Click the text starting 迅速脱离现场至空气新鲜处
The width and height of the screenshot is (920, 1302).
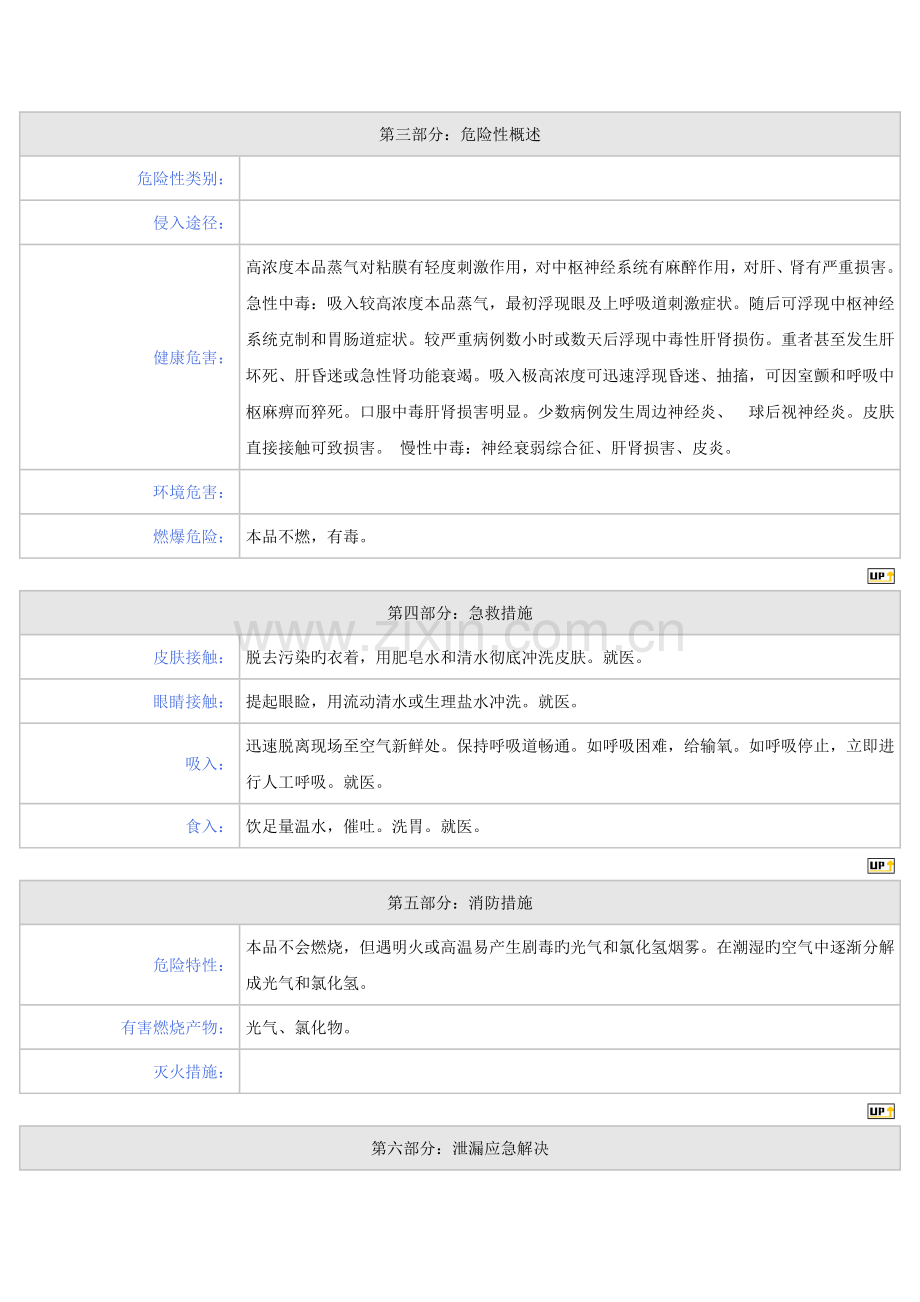click(x=570, y=764)
